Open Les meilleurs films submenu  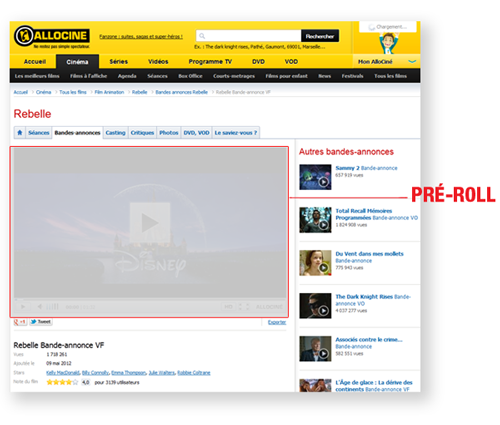click(37, 76)
